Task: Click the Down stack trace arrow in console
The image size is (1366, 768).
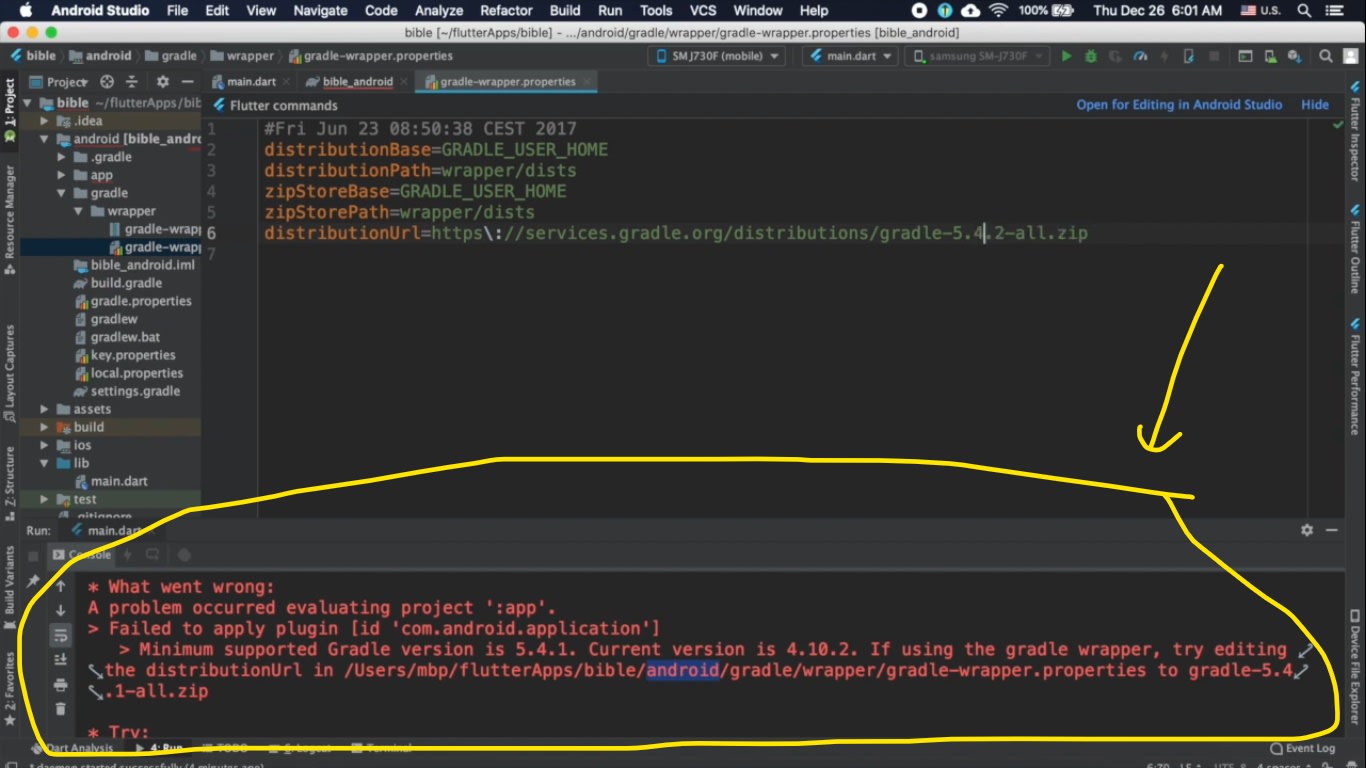Action: 60,610
